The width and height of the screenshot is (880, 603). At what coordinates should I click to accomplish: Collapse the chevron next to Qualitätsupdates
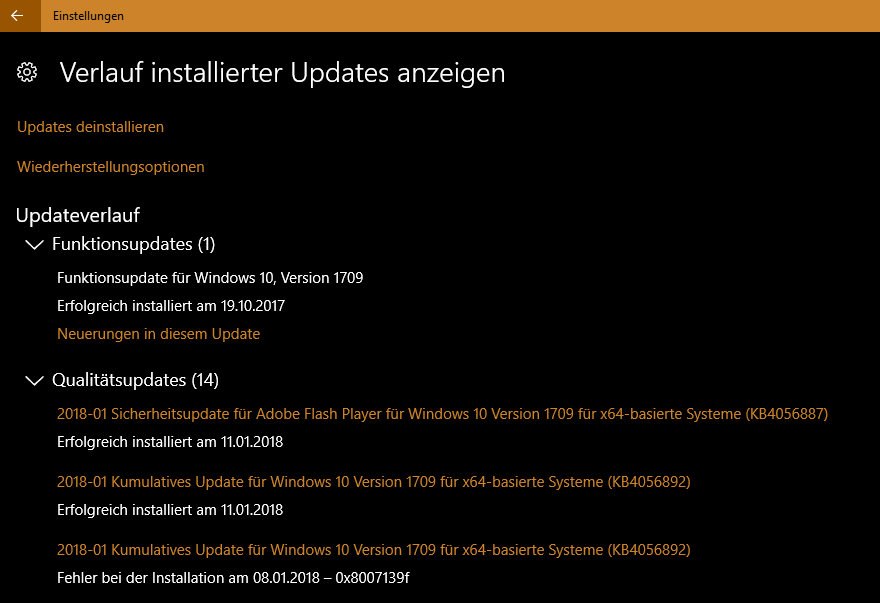pyautogui.click(x=35, y=380)
